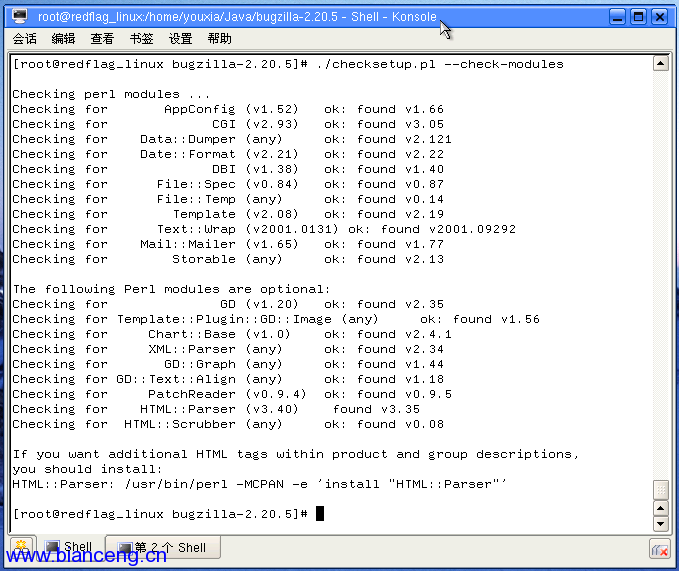
Task: Click the Date::Format (v2.21) line
Action: point(228,154)
